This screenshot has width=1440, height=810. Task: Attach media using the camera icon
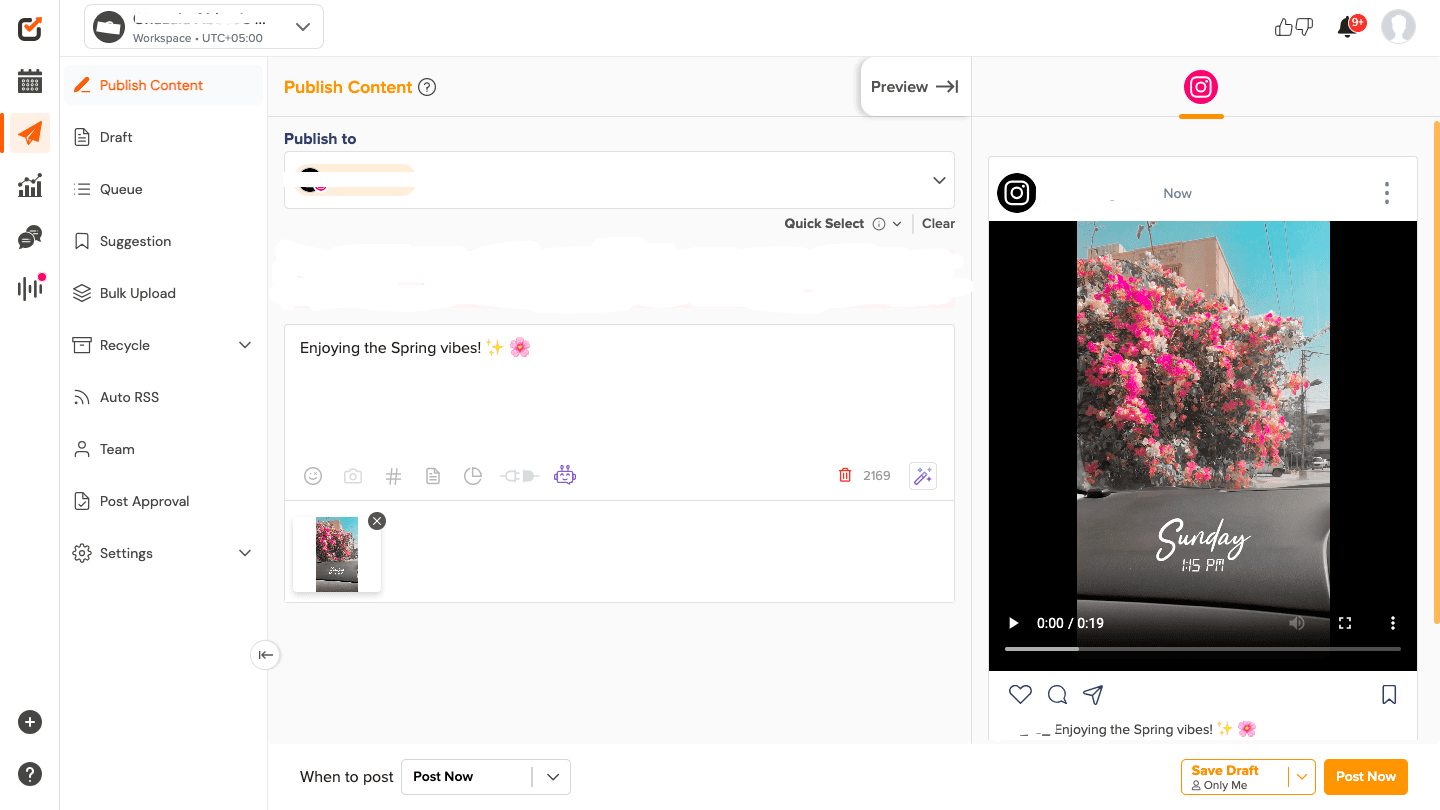(x=353, y=475)
